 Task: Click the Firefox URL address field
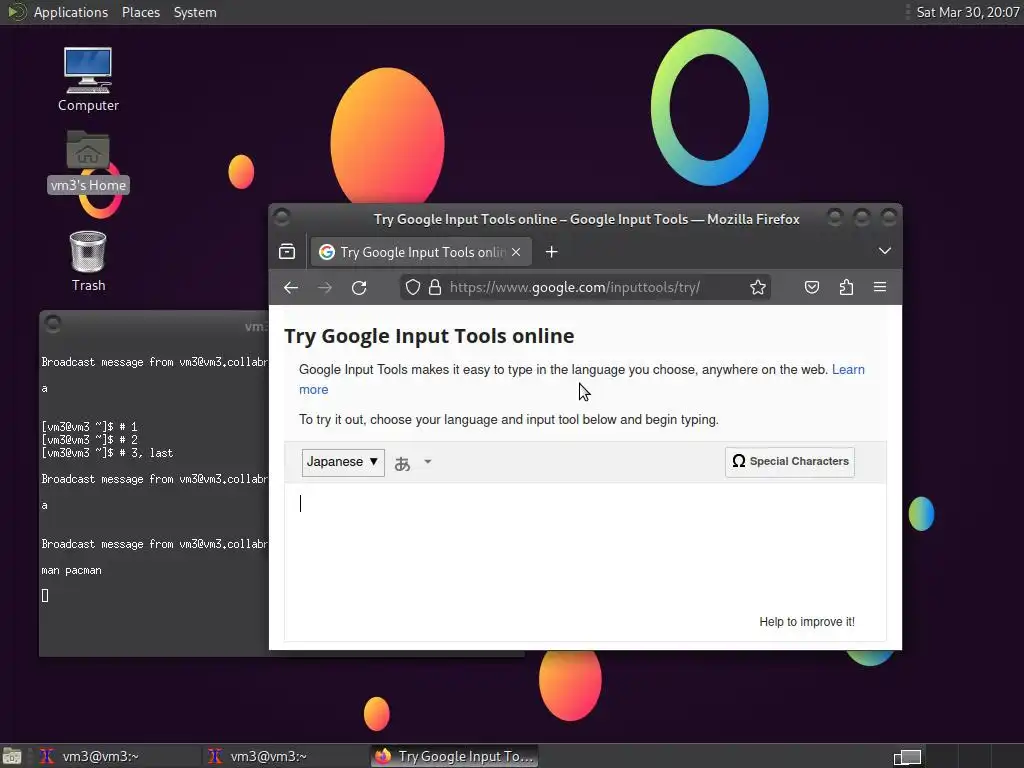[x=586, y=287]
